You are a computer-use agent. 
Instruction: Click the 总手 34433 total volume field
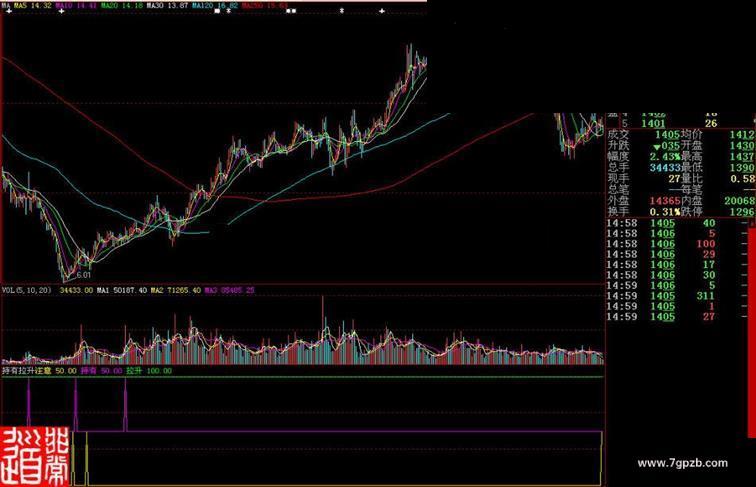coord(644,168)
